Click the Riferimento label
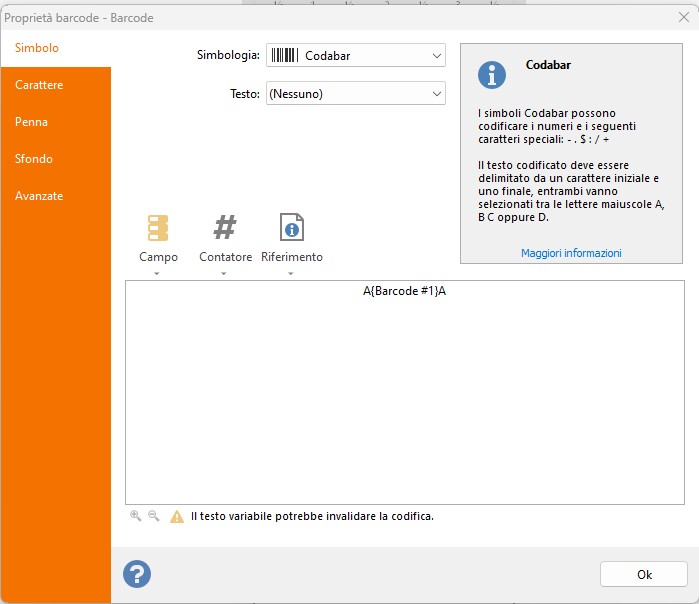The image size is (699, 604). [x=292, y=257]
